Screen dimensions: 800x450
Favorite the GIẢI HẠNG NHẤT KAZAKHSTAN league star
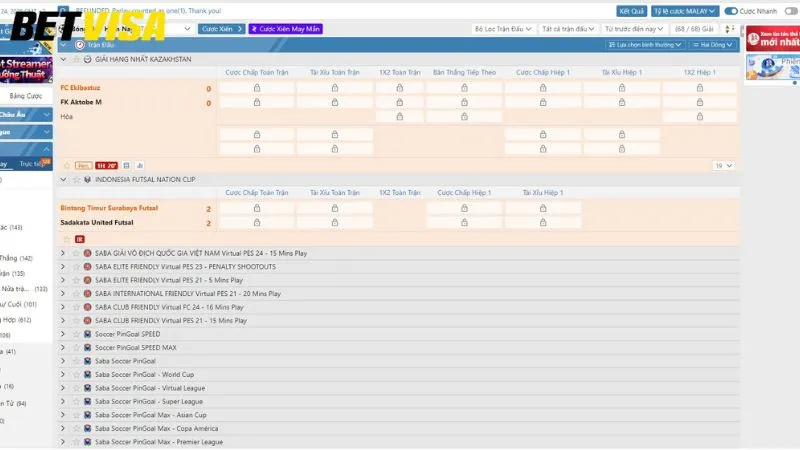pos(76,59)
